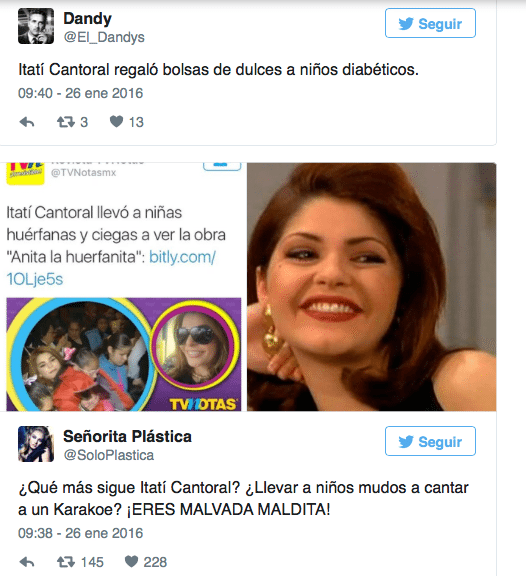
Task: View the TVNotas photo collage thumbnail
Action: [124, 354]
